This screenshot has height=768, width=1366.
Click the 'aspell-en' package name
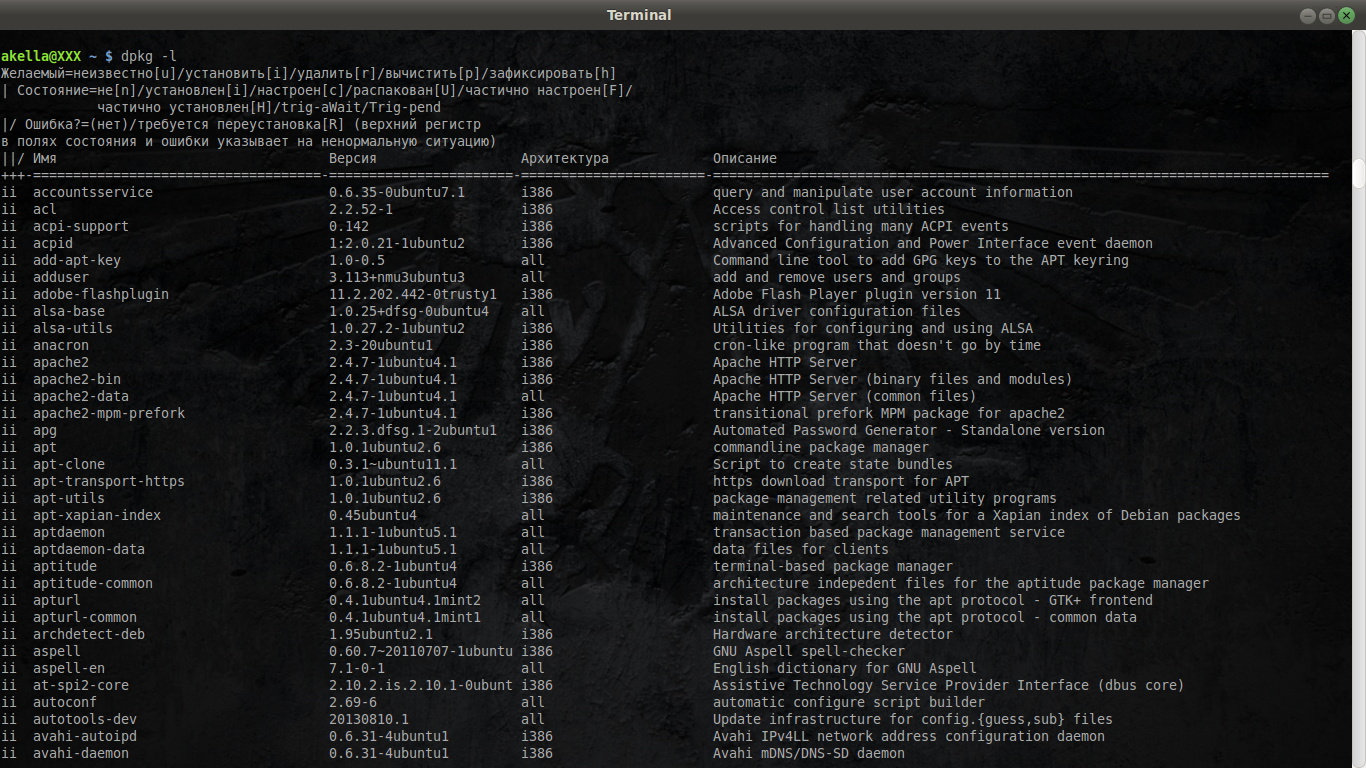click(69, 668)
